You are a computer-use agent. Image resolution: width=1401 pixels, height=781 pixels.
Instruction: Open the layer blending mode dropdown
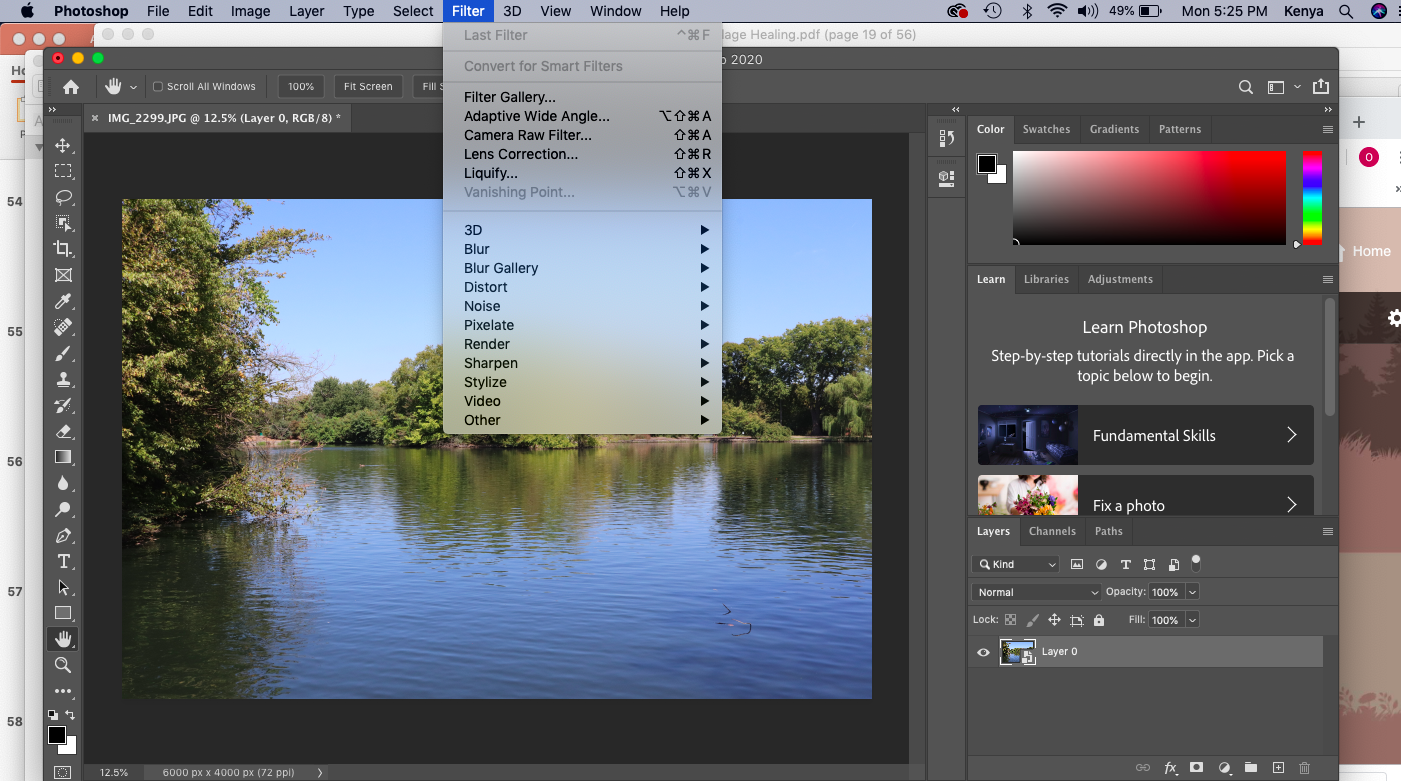(1036, 591)
